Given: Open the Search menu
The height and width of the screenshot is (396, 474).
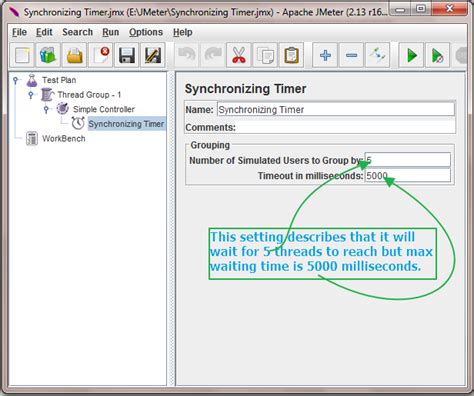Looking at the screenshot, I should pyautogui.click(x=77, y=32).
